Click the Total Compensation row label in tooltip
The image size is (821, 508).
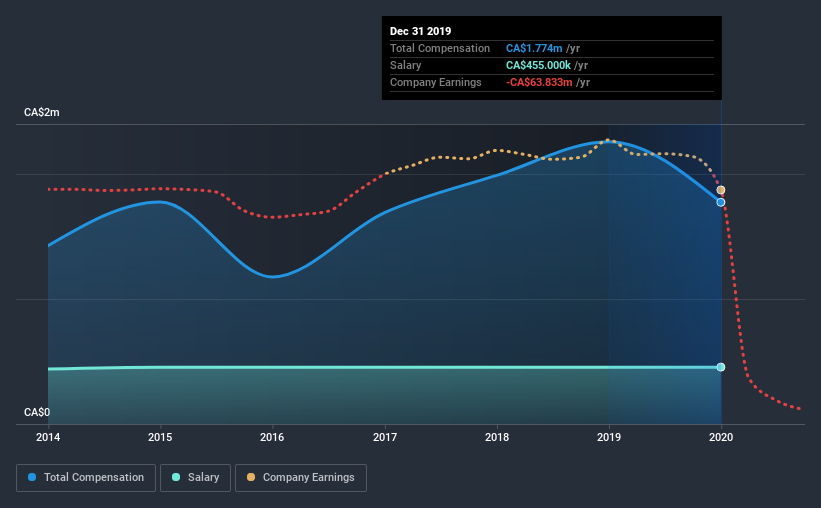point(440,48)
